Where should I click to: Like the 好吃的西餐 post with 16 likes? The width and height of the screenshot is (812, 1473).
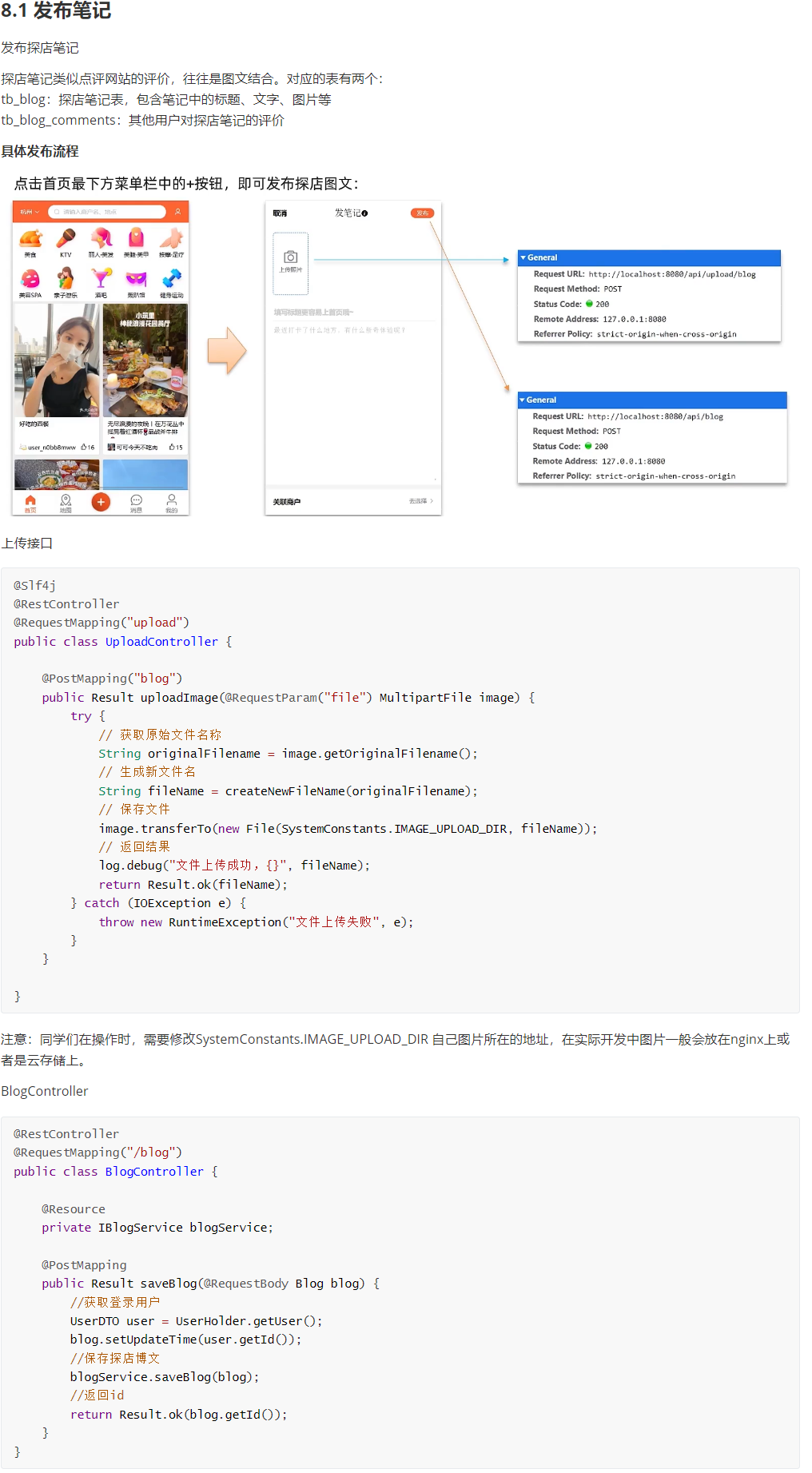pos(84,448)
